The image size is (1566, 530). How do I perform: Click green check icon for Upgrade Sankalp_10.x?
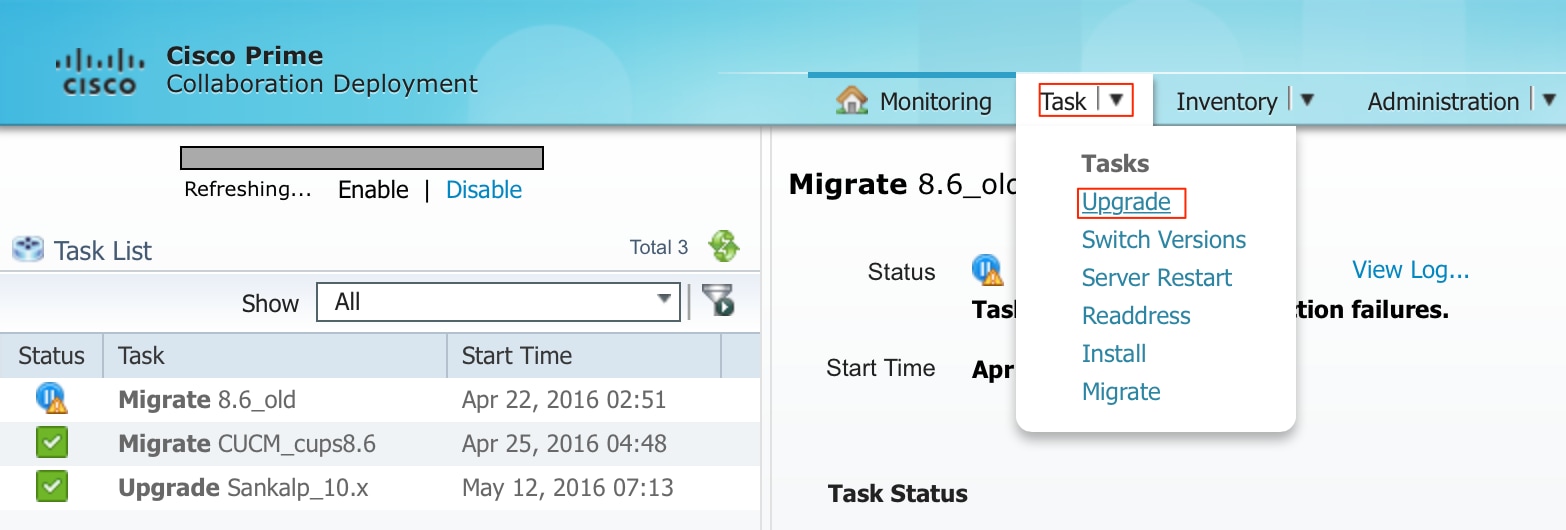point(52,487)
